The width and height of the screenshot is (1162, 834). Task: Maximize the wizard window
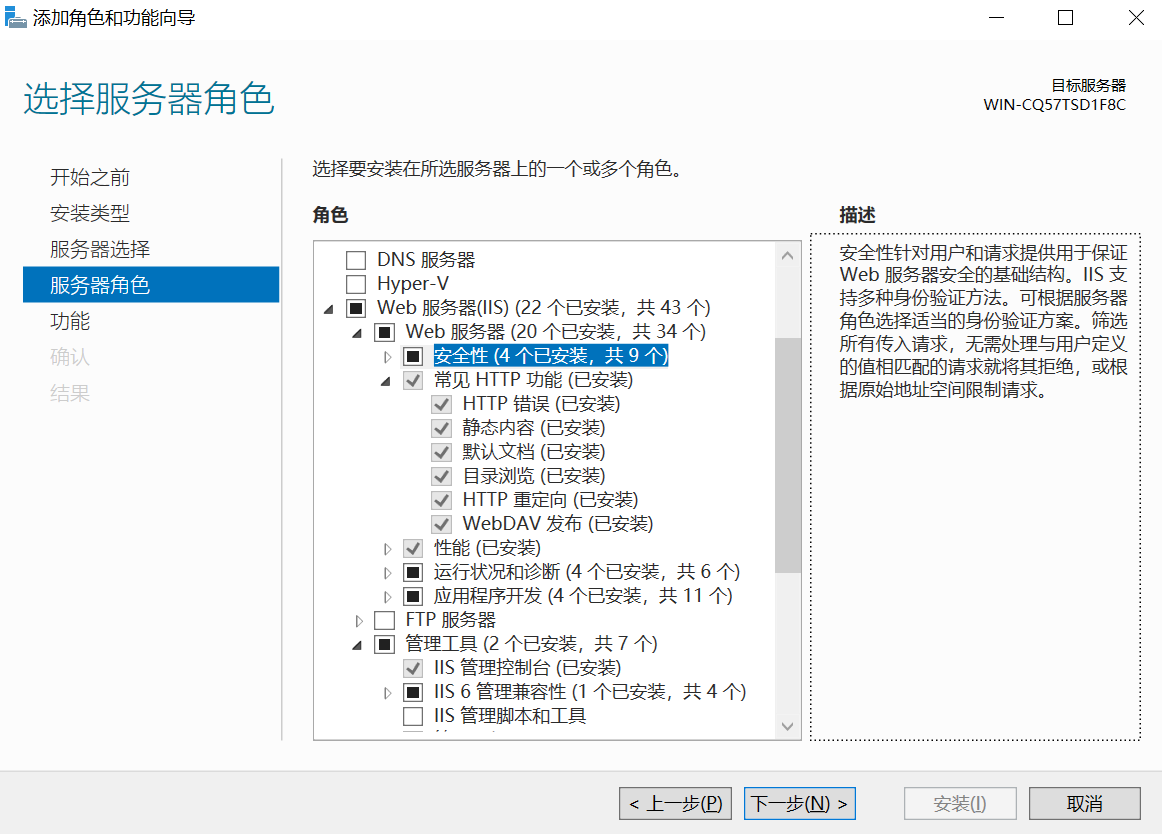(x=1066, y=18)
